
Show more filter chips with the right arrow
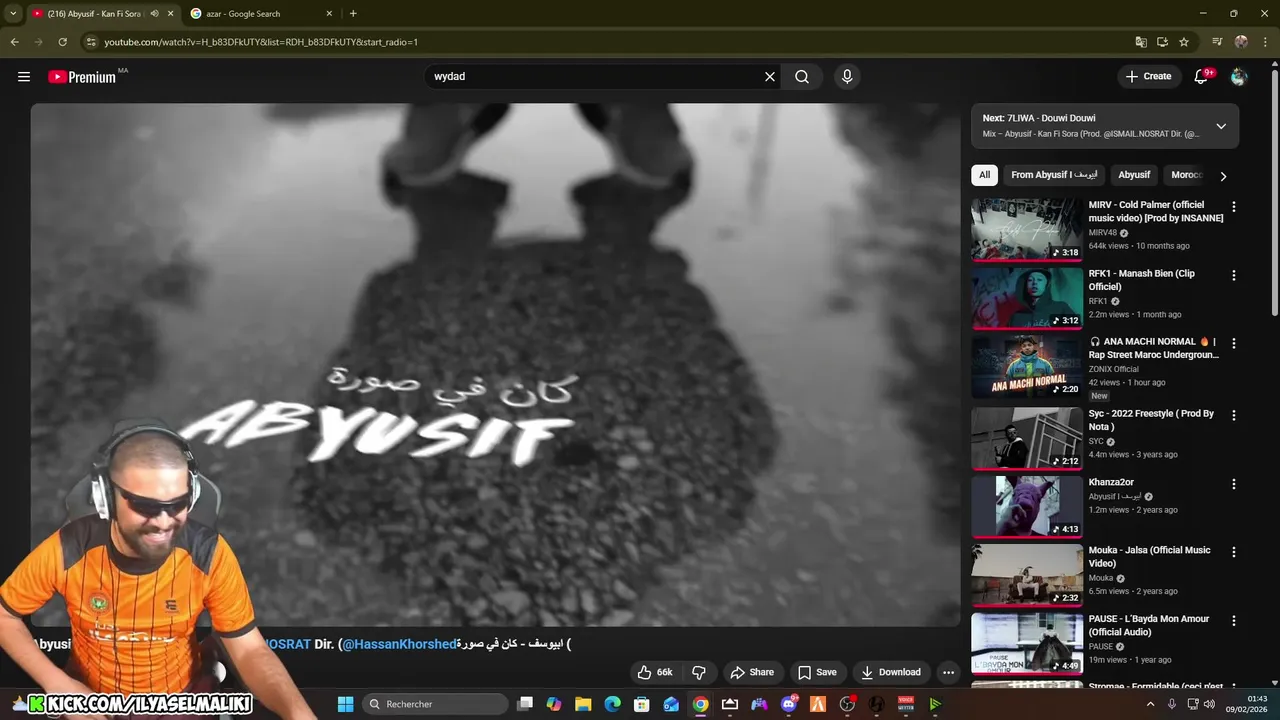point(1223,176)
